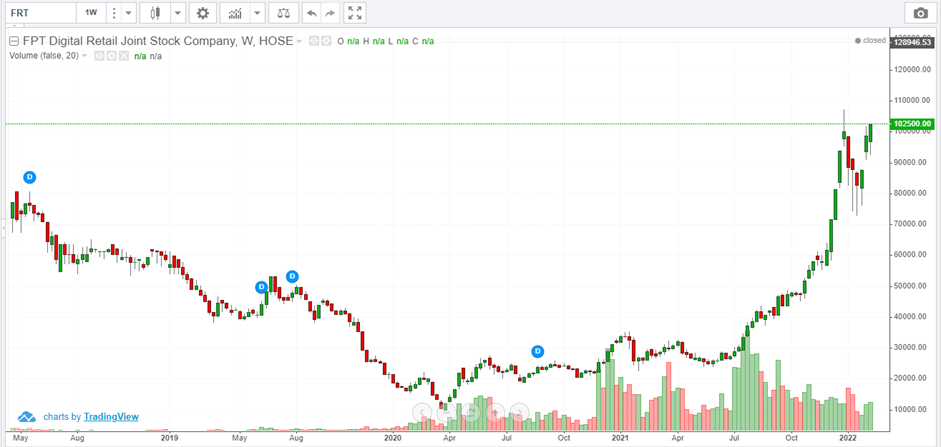Image resolution: width=941 pixels, height=447 pixels.
Task: Click the 2022 label on time axis
Action: (x=848, y=438)
